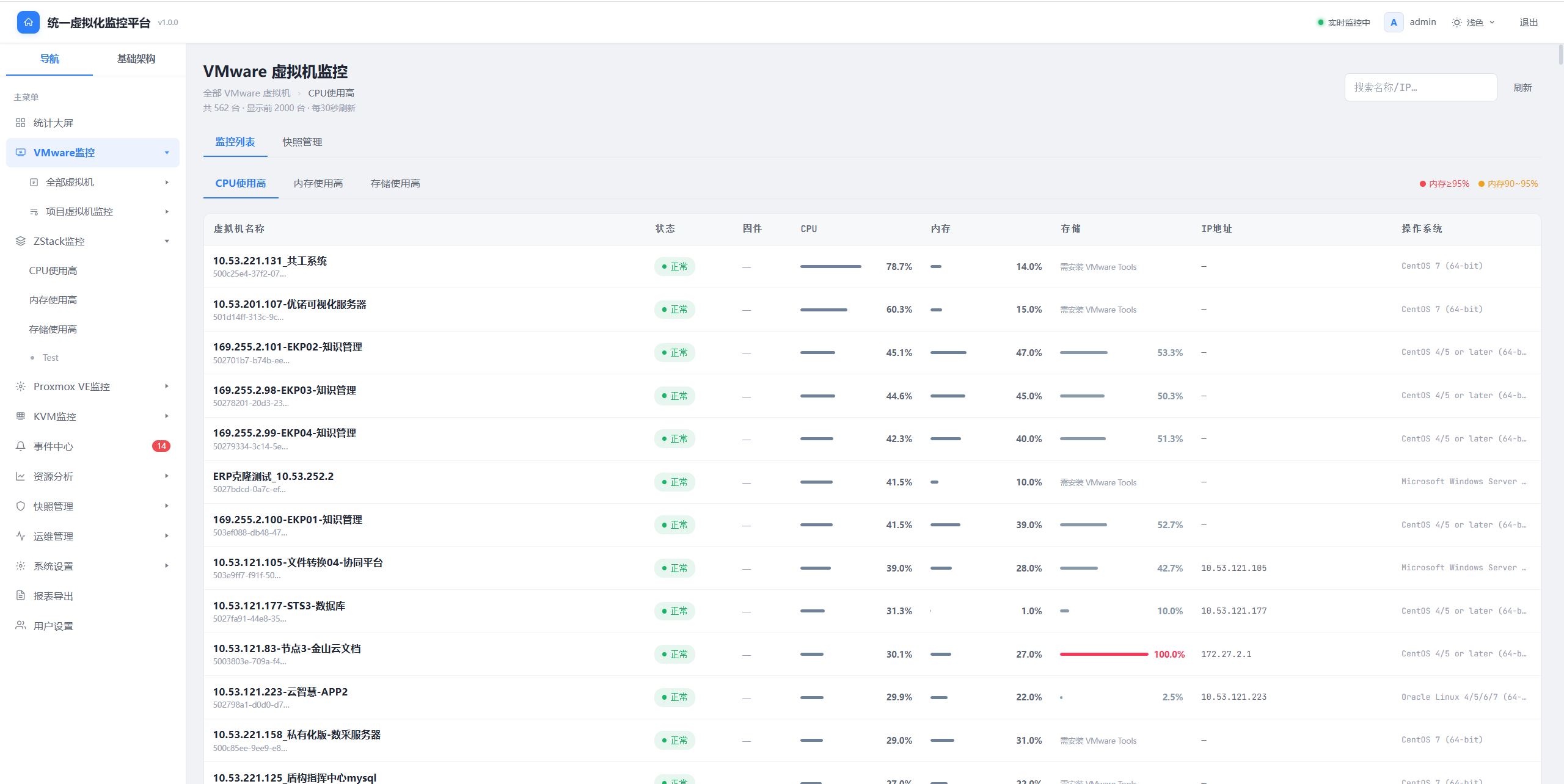Select the 内存使用高 tab

tap(318, 184)
